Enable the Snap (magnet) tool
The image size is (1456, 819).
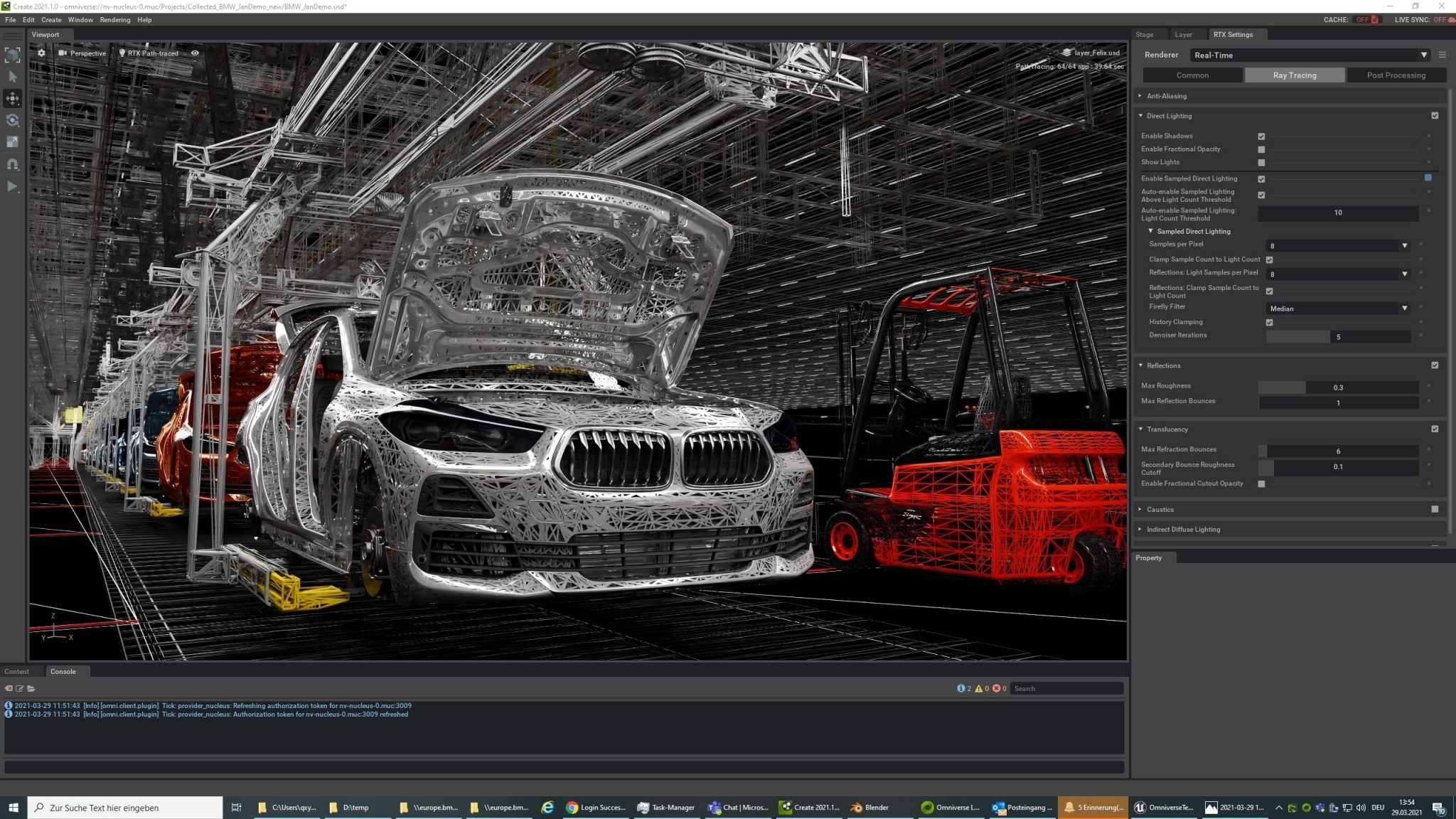pyautogui.click(x=12, y=164)
